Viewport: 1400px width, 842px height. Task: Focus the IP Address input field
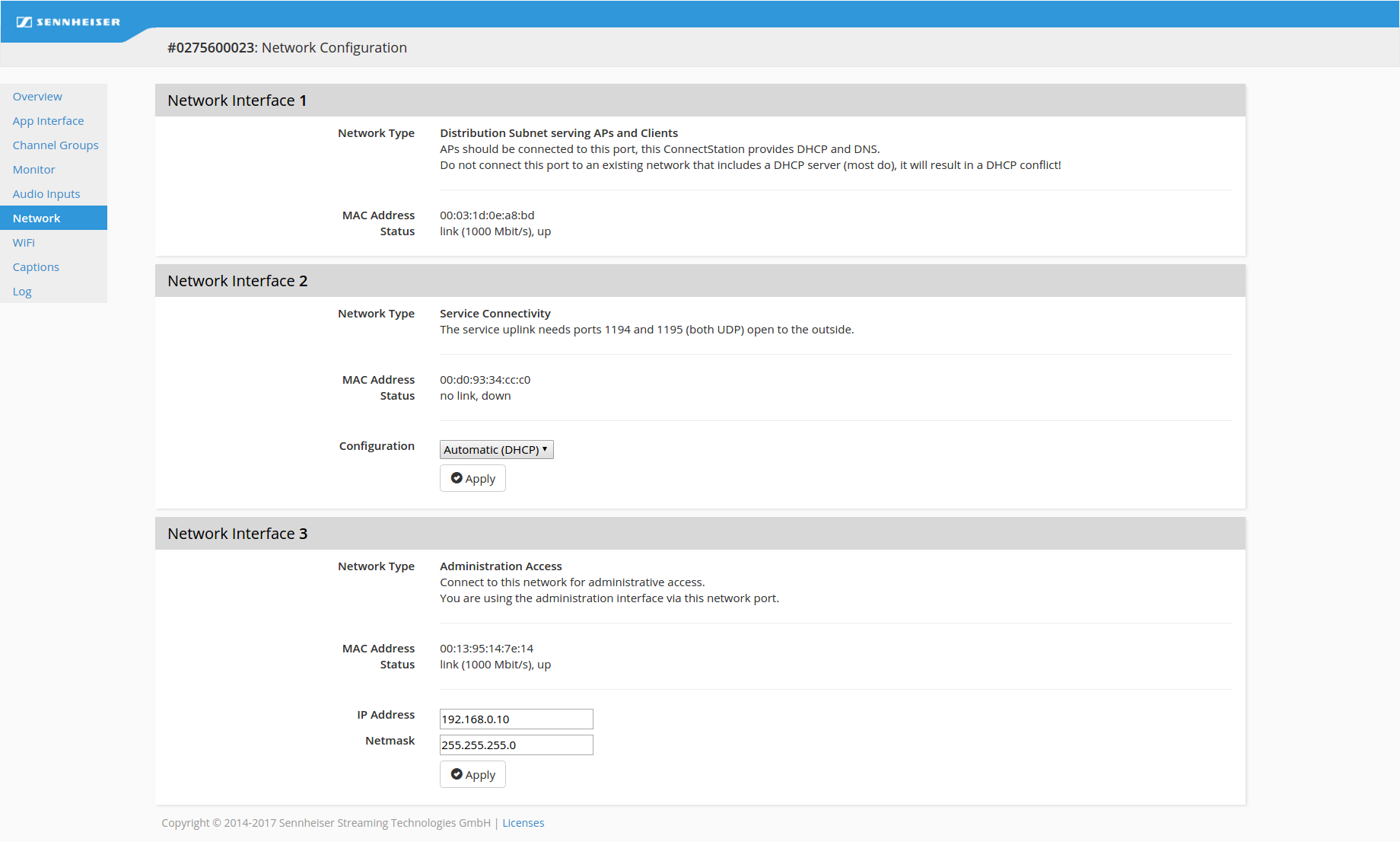[516, 719]
